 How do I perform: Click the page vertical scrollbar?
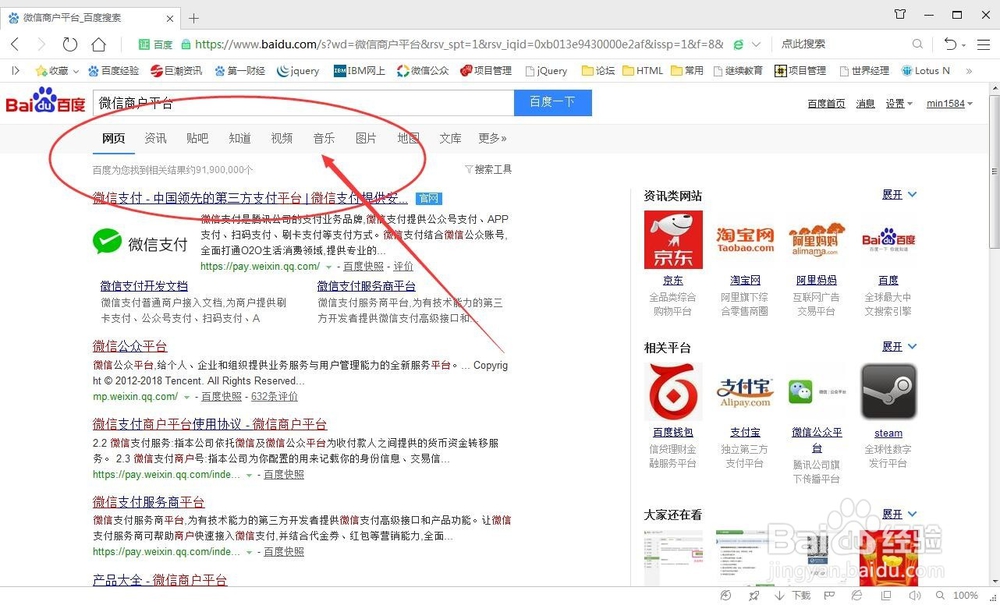tap(994, 172)
